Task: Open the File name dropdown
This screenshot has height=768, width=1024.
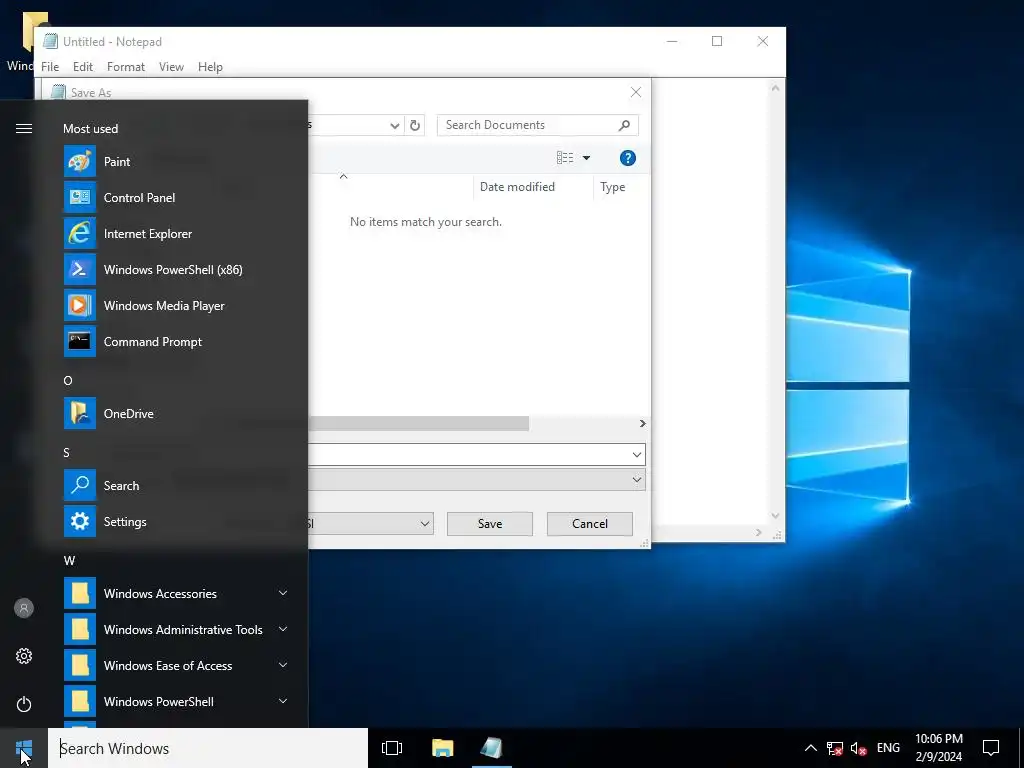Action: pos(637,455)
